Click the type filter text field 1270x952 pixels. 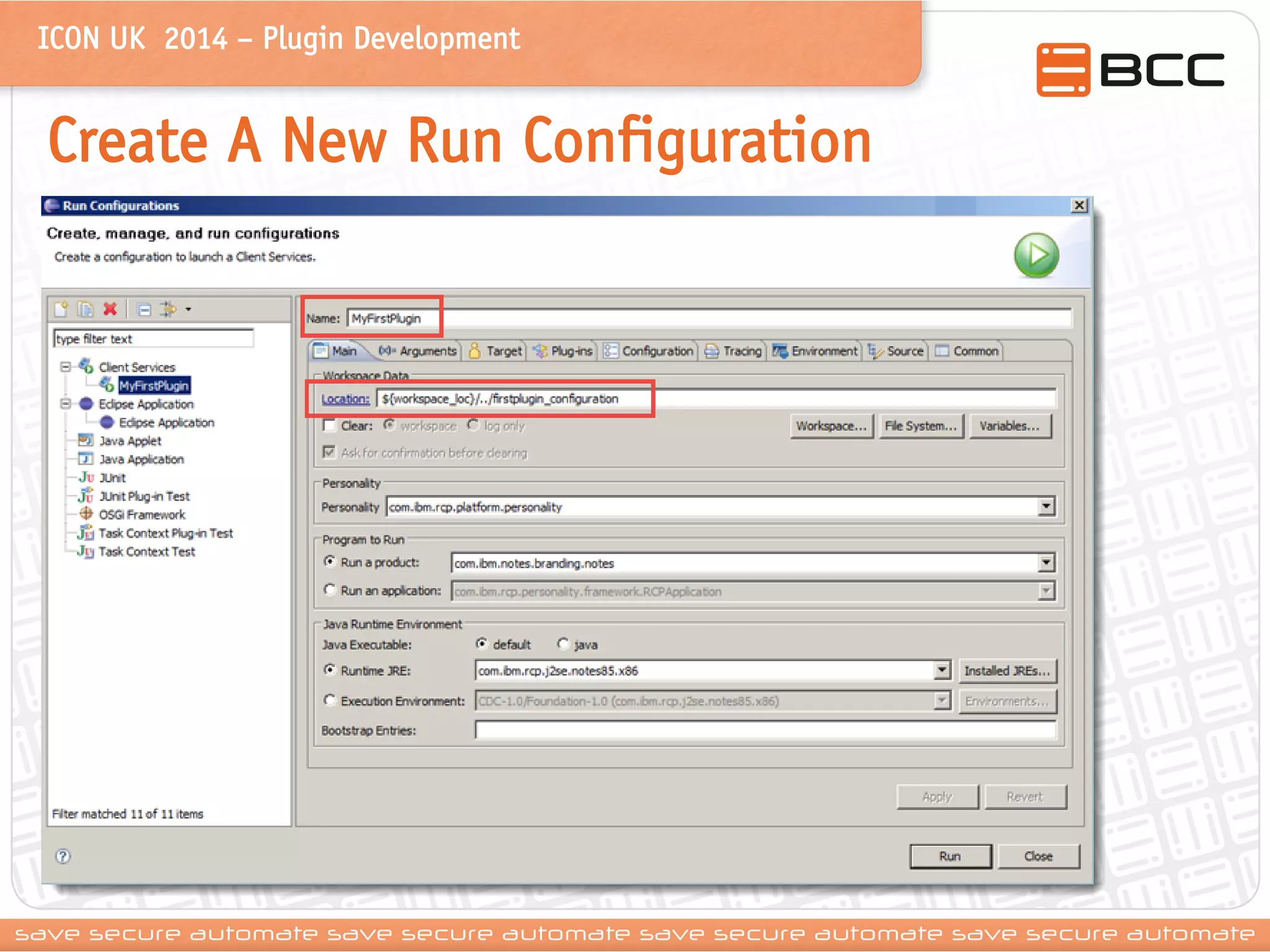(x=154, y=338)
